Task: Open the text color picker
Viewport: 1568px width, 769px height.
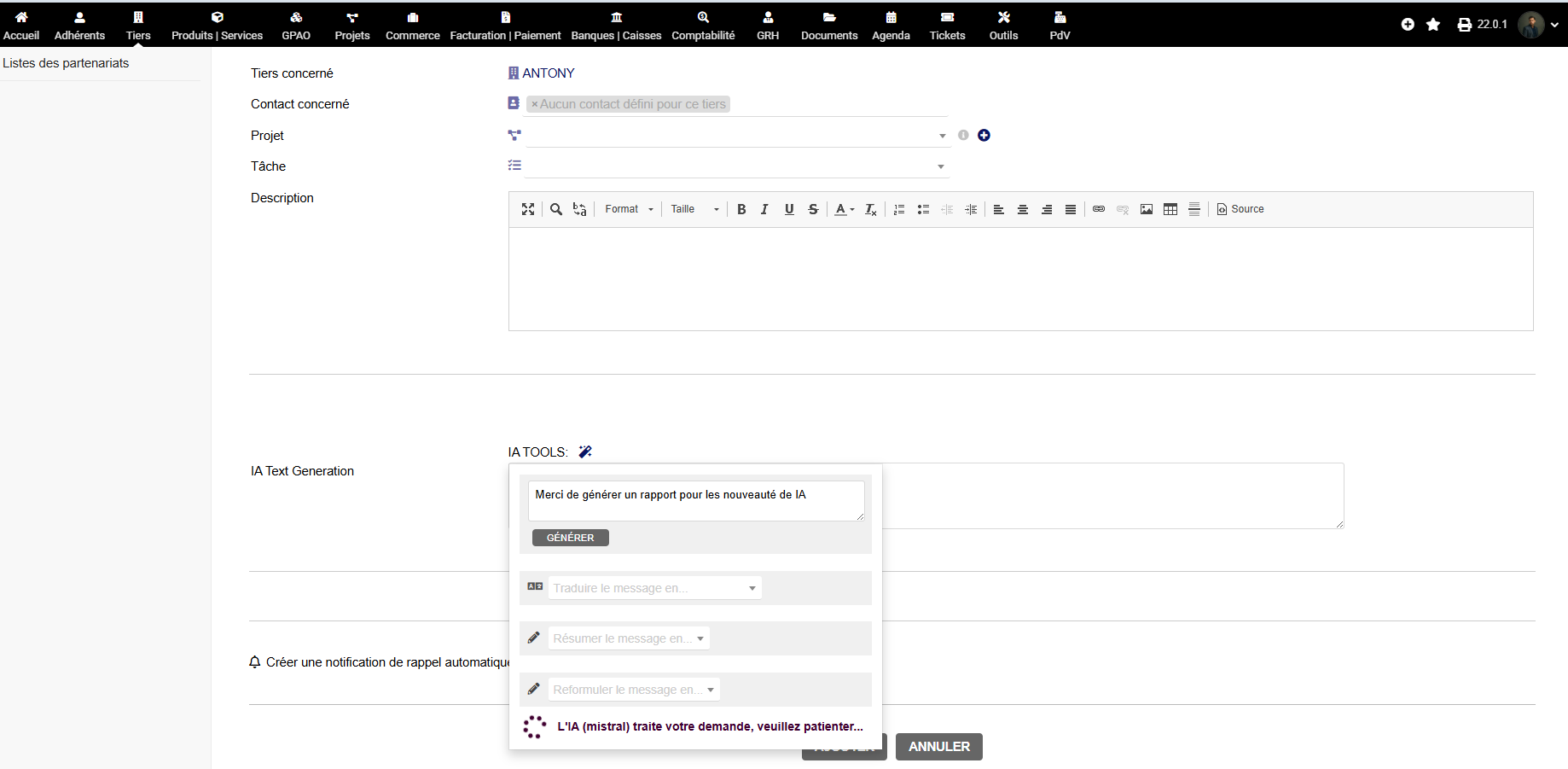Action: click(x=844, y=209)
